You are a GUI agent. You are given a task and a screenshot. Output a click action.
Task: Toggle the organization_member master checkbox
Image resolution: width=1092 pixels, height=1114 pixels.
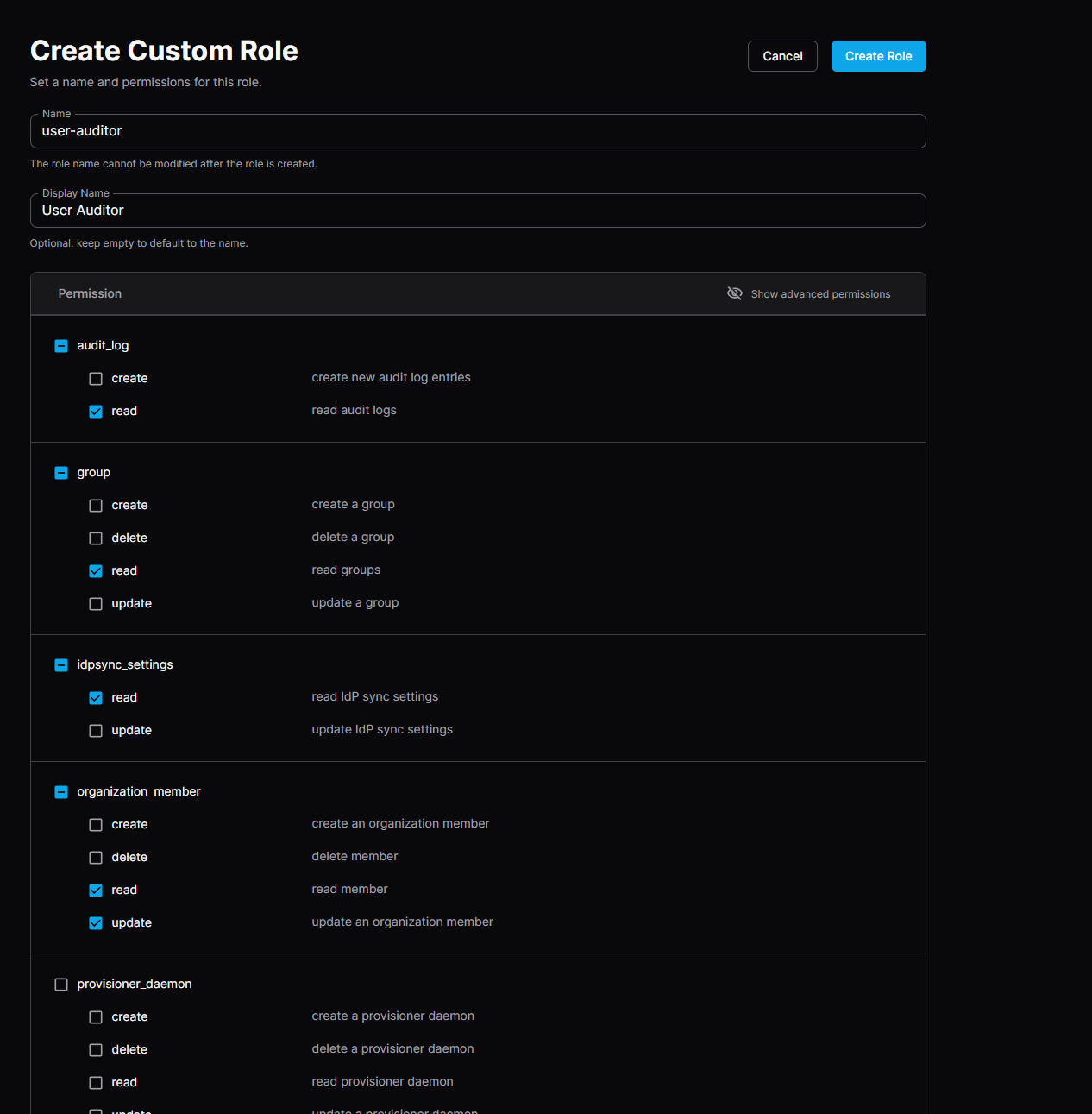pyautogui.click(x=60, y=791)
